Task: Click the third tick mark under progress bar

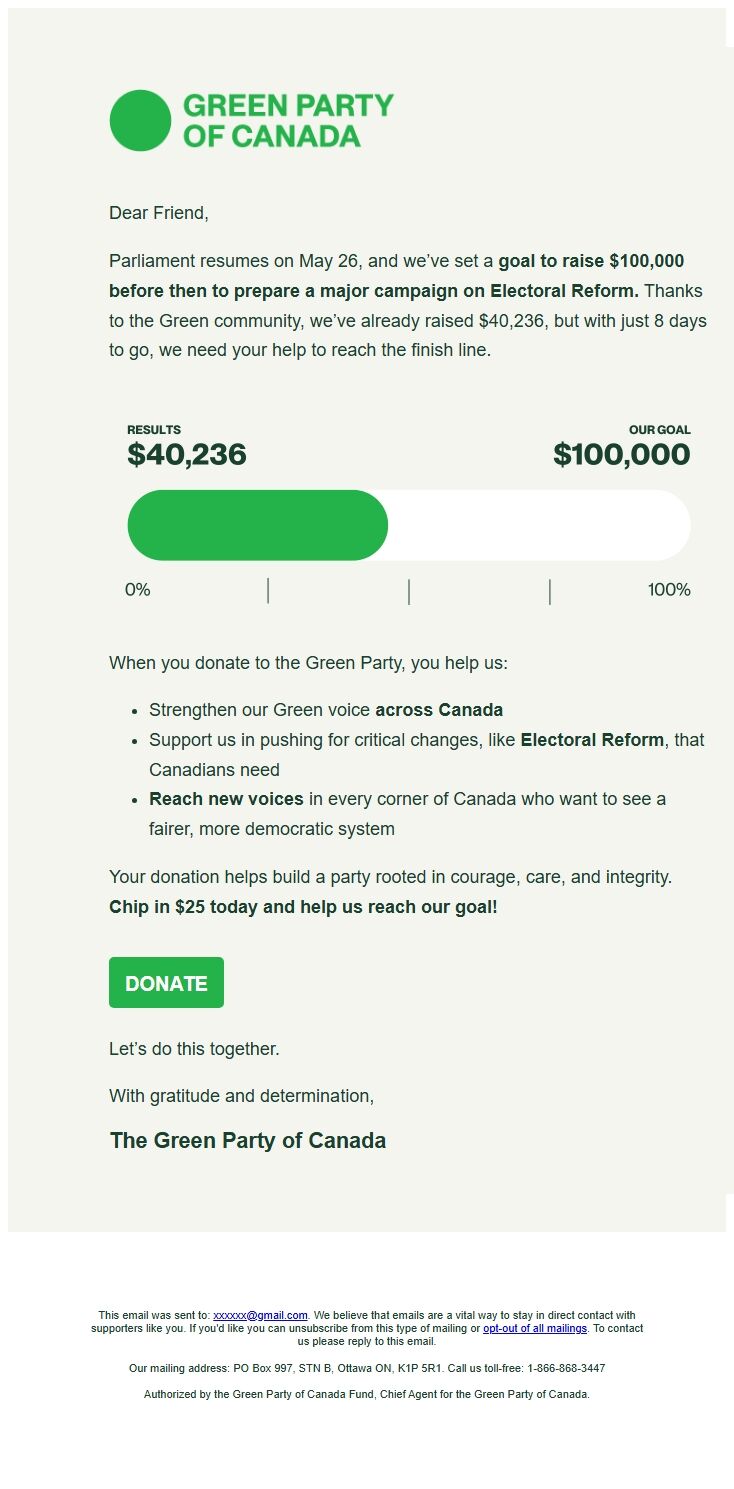Action: point(550,591)
